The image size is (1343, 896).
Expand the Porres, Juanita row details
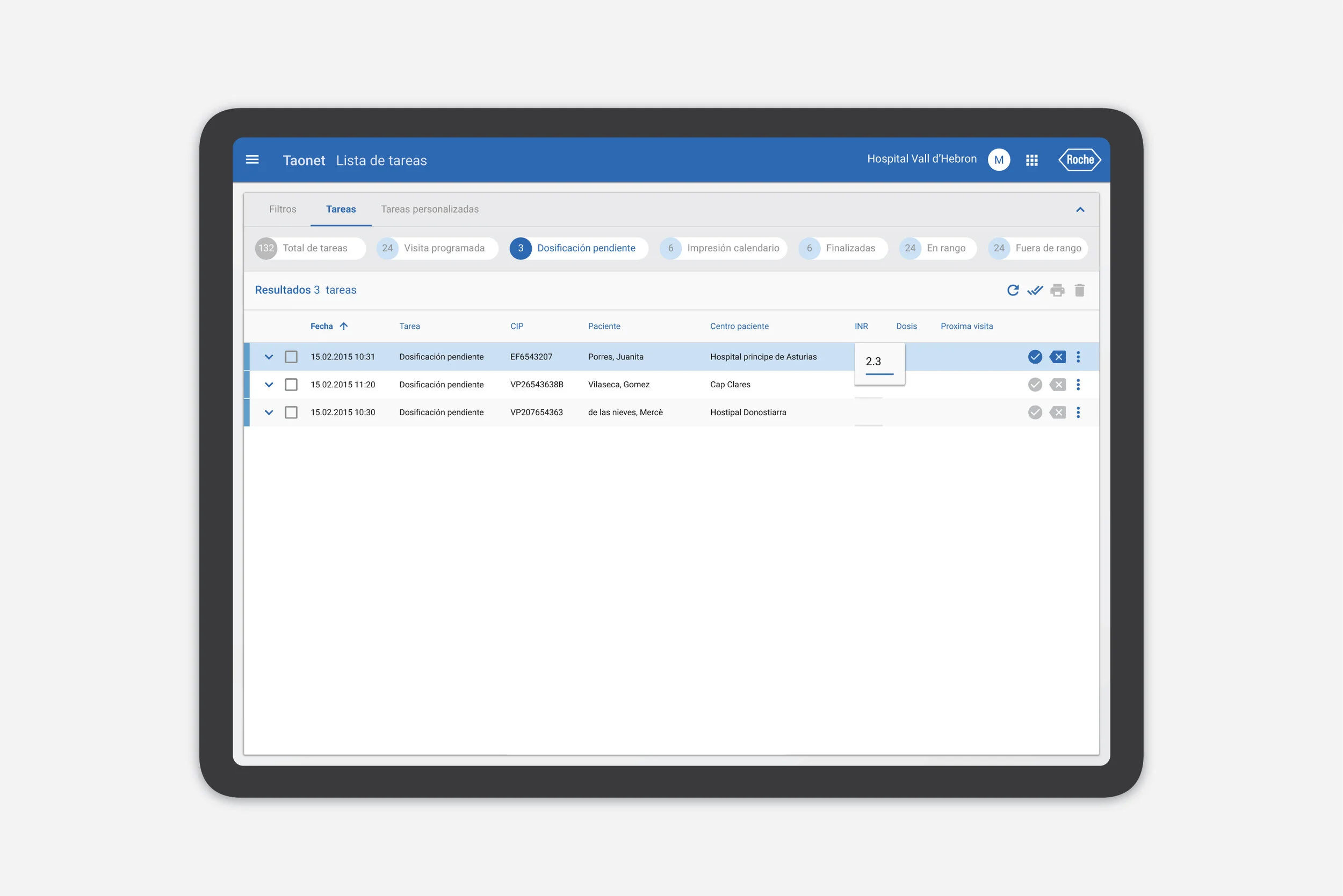[x=269, y=357]
